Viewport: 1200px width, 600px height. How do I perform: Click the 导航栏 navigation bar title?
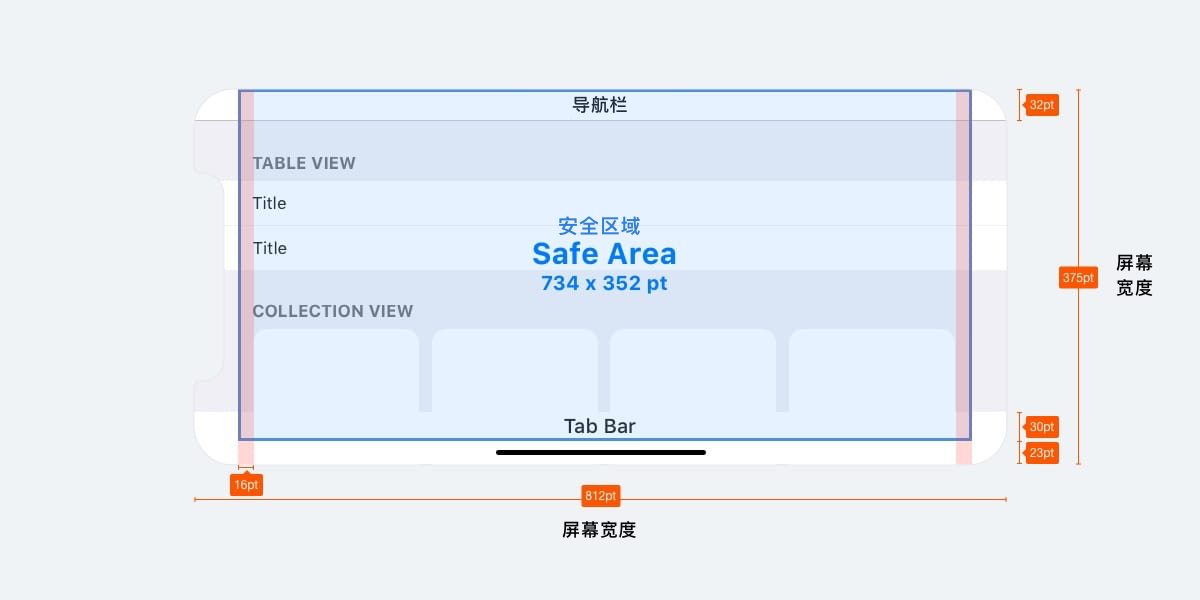[600, 105]
